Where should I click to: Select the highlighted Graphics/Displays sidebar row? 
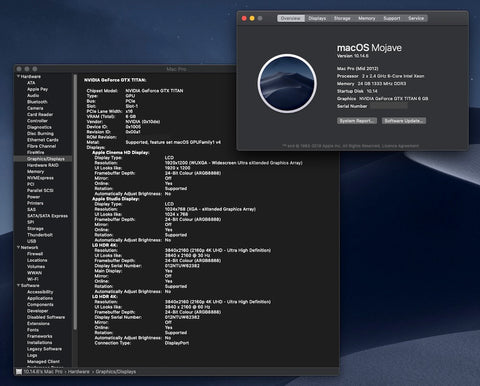(x=43, y=159)
